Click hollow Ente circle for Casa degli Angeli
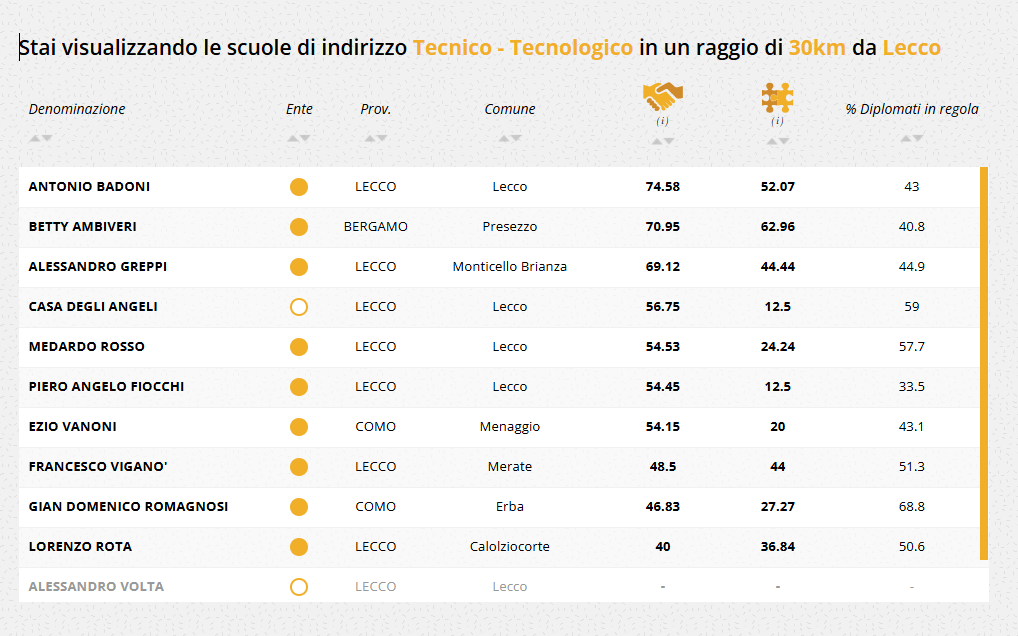This screenshot has height=636, width=1018. point(298,307)
